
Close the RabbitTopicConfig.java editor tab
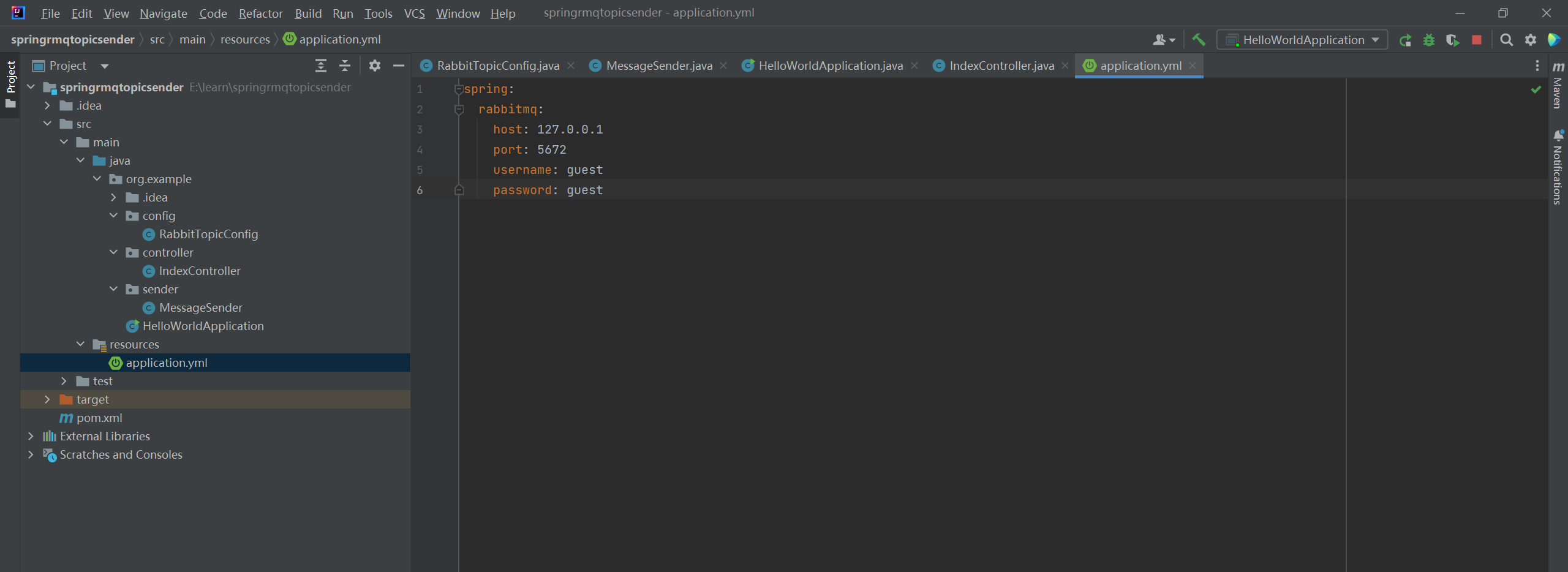click(x=571, y=66)
